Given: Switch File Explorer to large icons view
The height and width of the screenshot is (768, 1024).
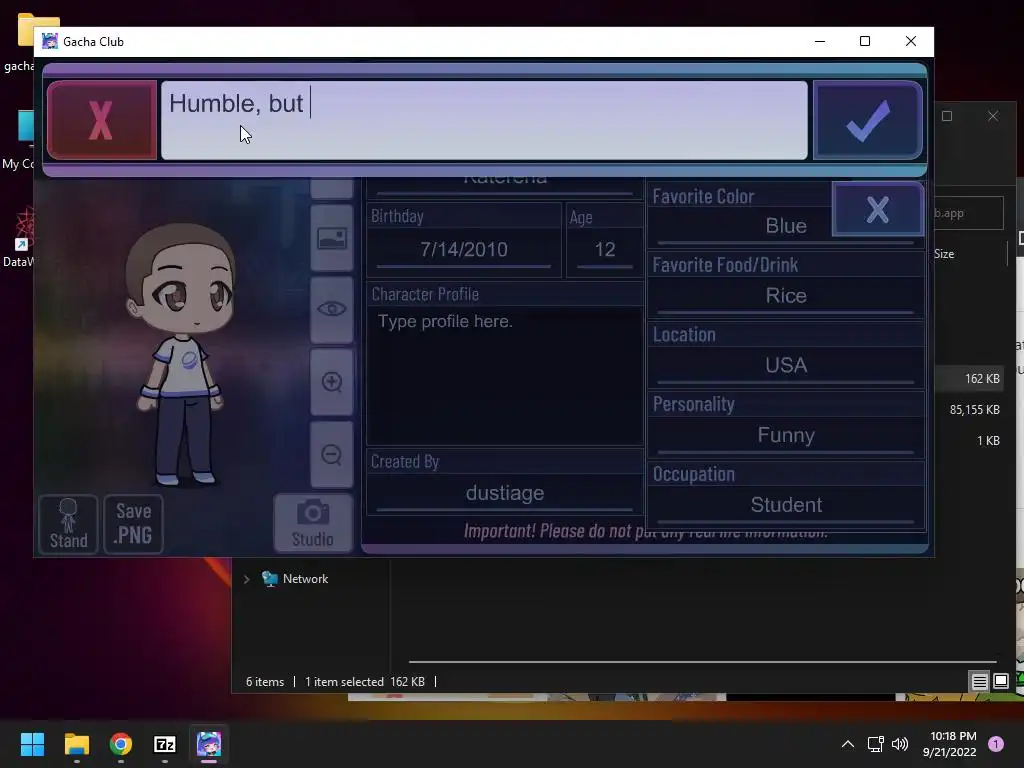Looking at the screenshot, I should [x=1000, y=682].
